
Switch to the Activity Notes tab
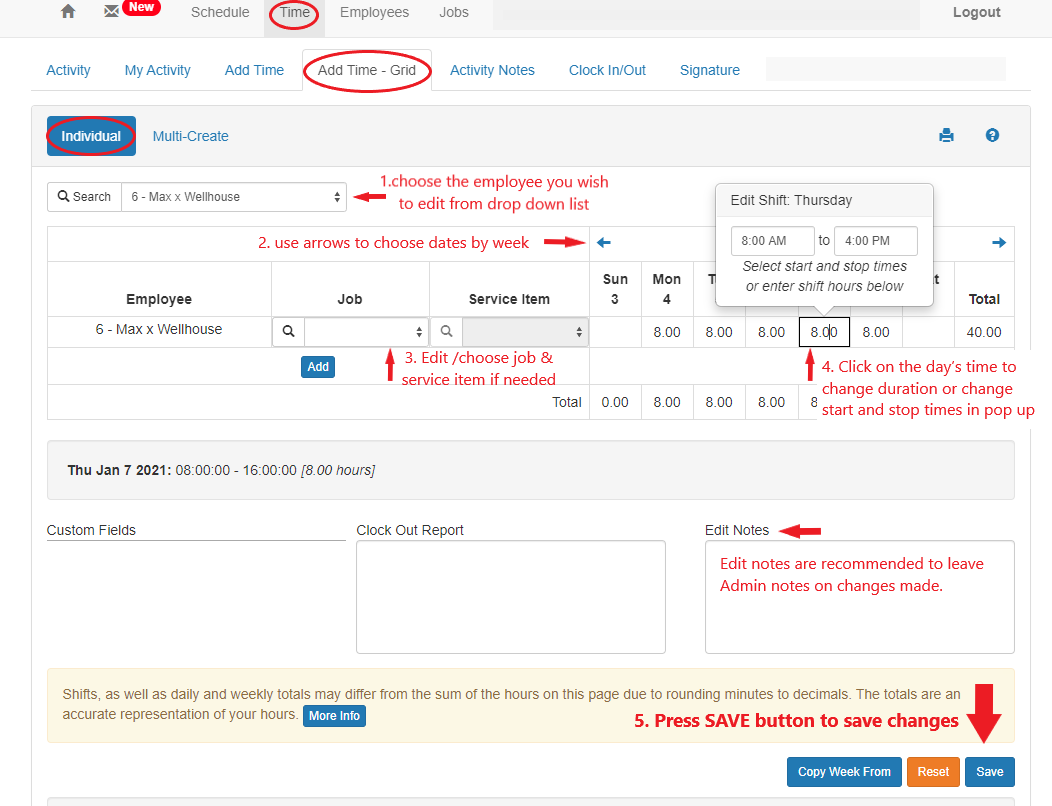click(492, 70)
